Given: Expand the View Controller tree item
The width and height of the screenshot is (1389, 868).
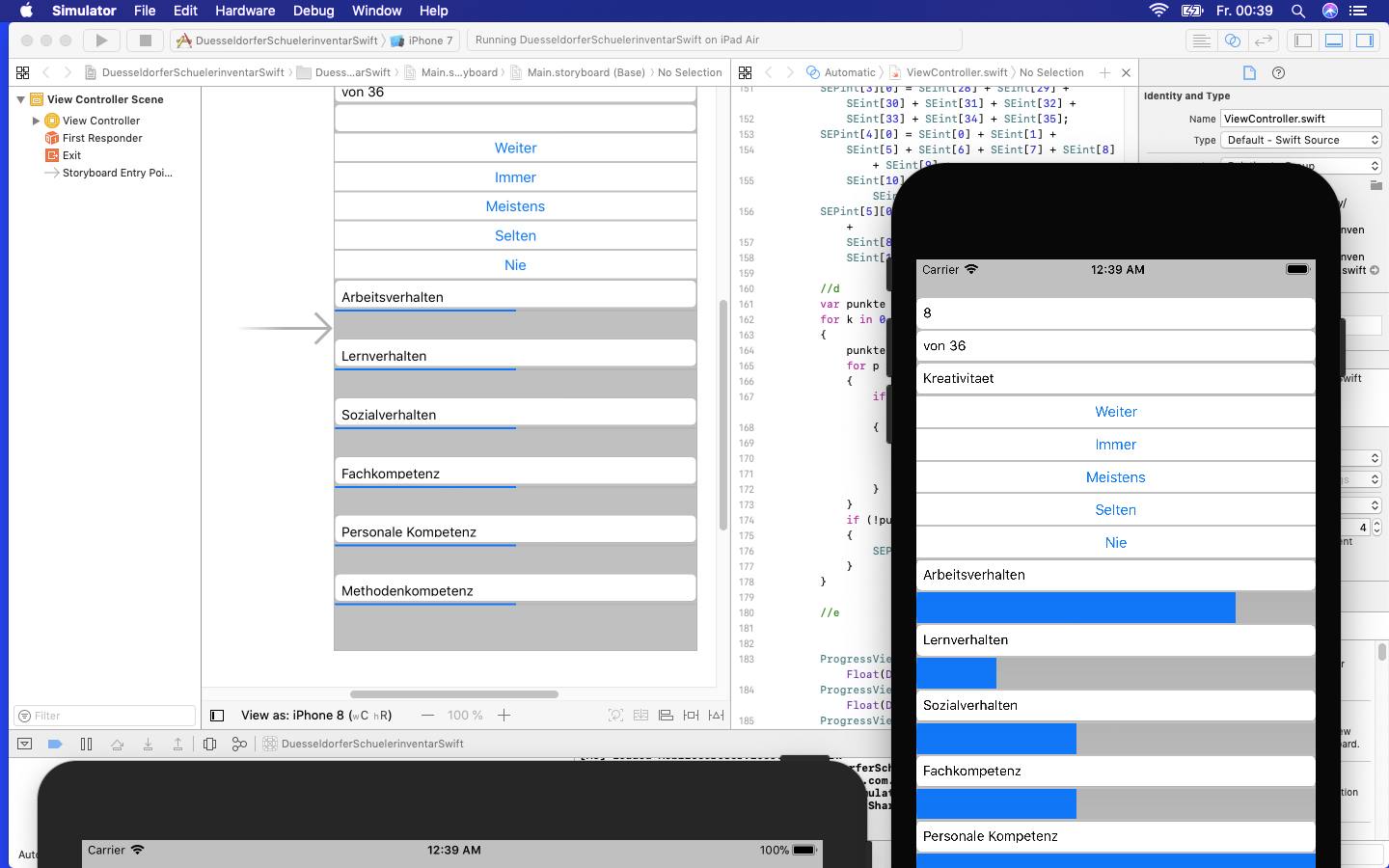Looking at the screenshot, I should pos(37,121).
